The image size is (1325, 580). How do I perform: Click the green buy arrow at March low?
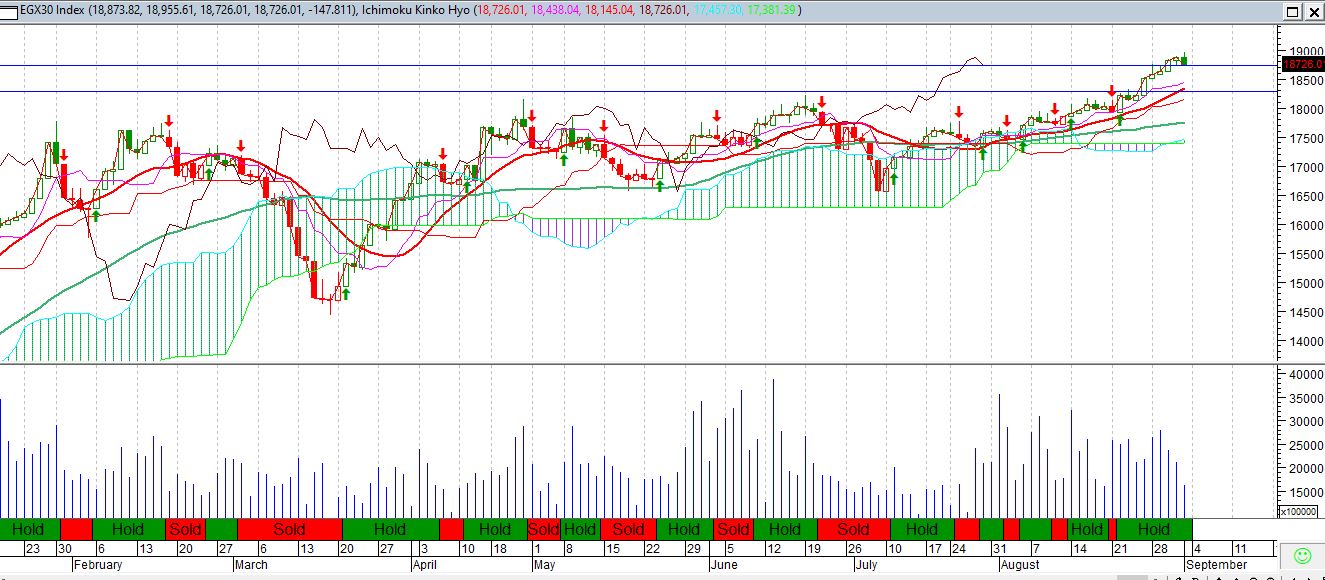(x=346, y=294)
